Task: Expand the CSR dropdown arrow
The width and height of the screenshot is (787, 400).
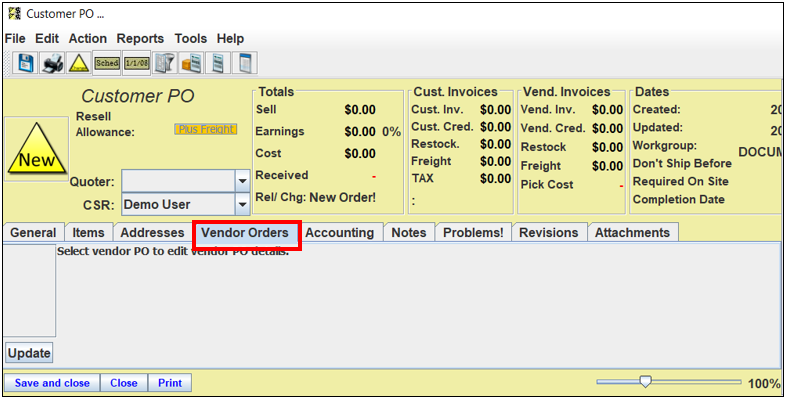Action: coord(242,204)
